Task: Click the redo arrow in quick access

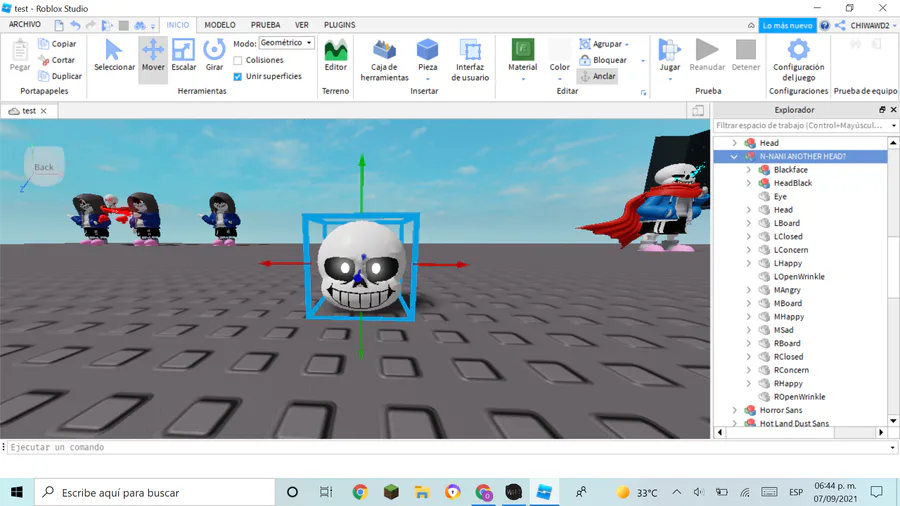Action: pos(91,25)
